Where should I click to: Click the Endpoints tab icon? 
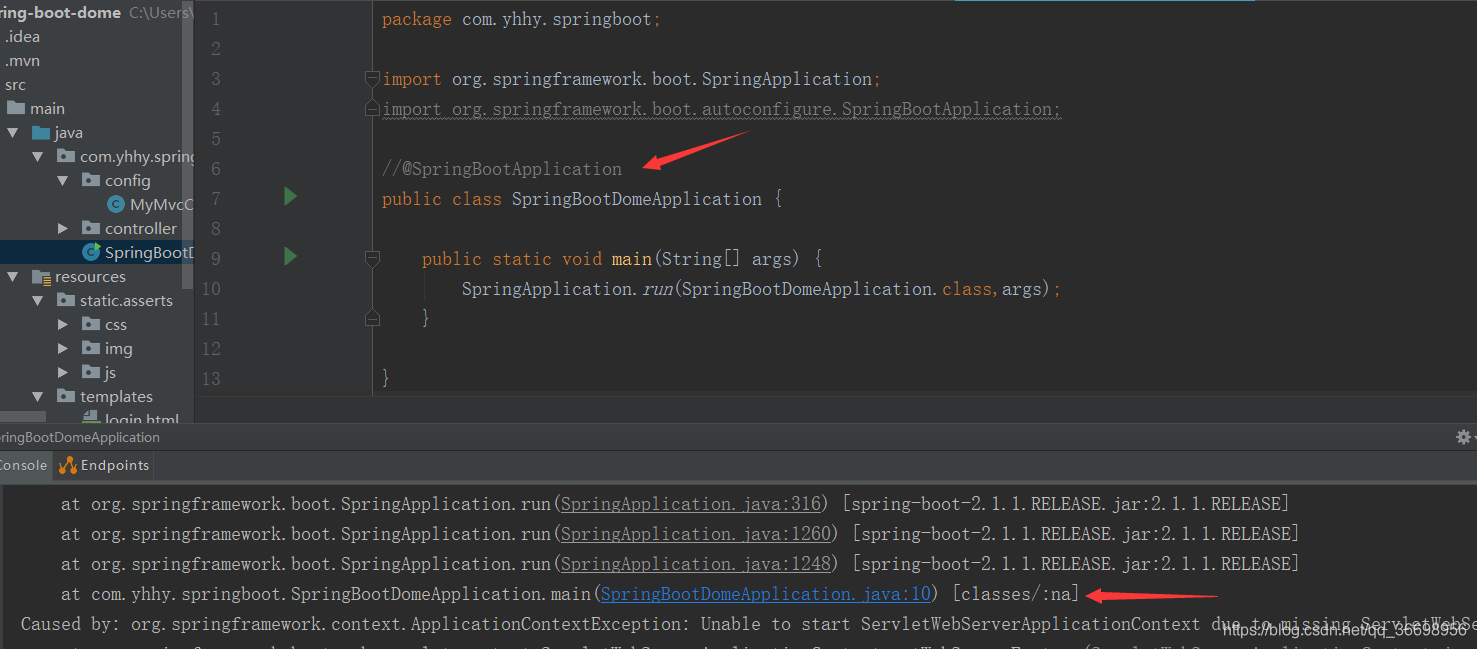click(x=68, y=465)
